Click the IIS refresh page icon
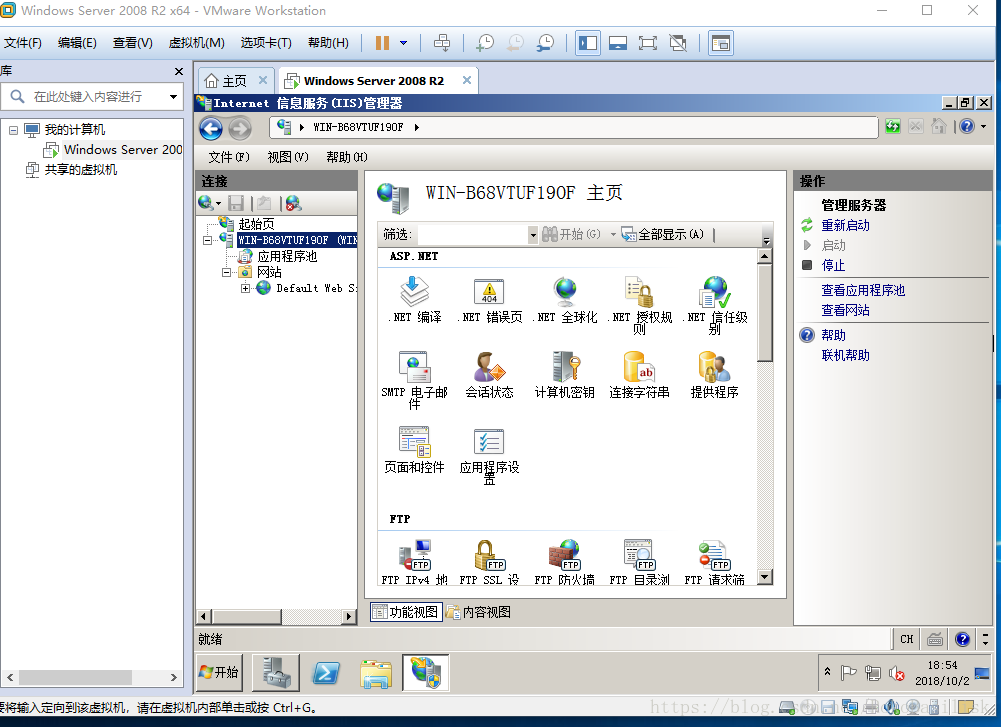1001x727 pixels. [892, 126]
